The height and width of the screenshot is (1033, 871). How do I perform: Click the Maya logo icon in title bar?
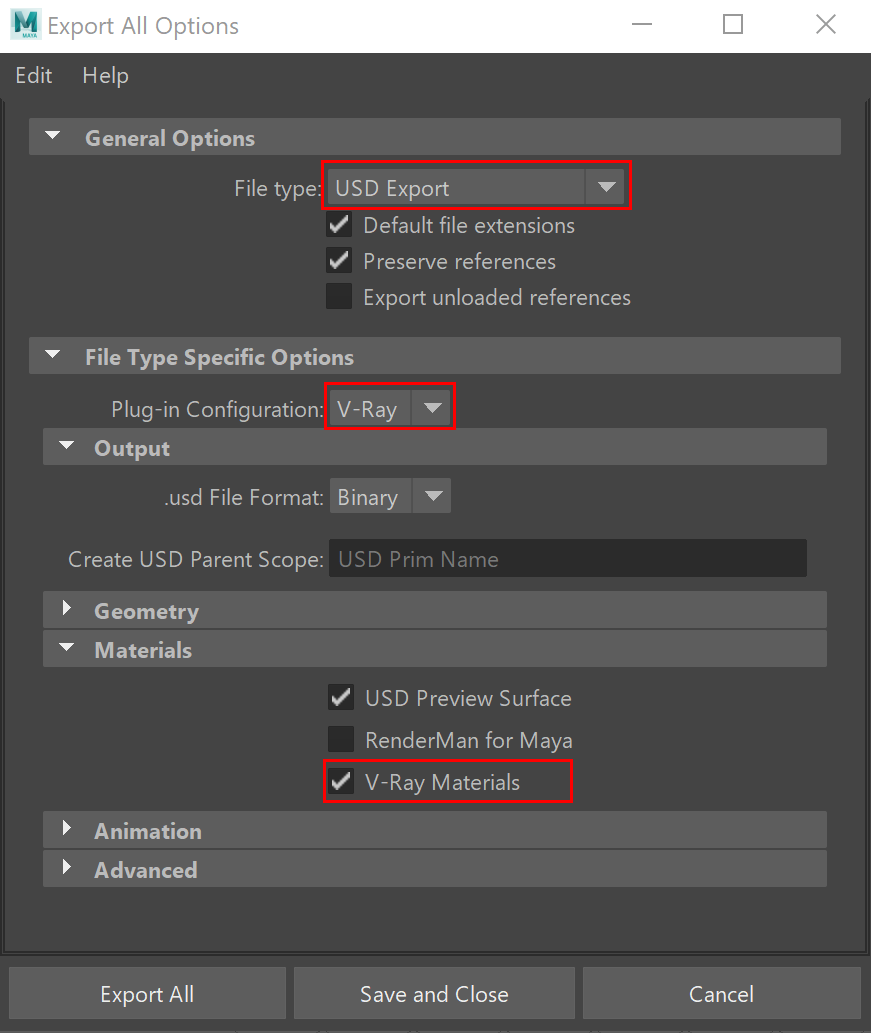(26, 24)
